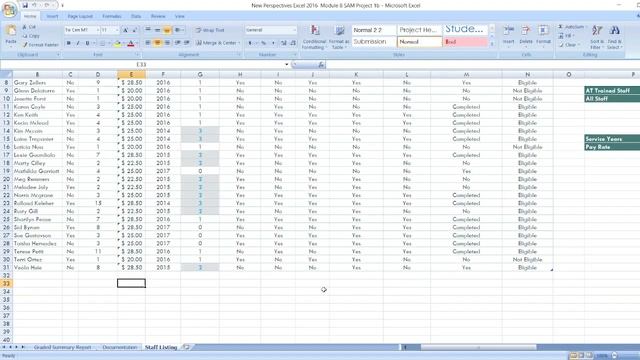
Task: Open the font color dropdown arrow
Action: [137, 43]
